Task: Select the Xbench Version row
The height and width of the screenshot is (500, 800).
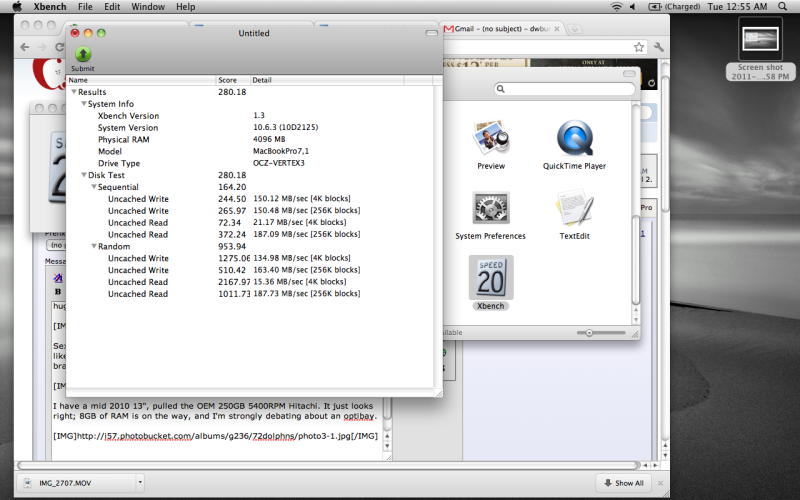Action: point(250,116)
